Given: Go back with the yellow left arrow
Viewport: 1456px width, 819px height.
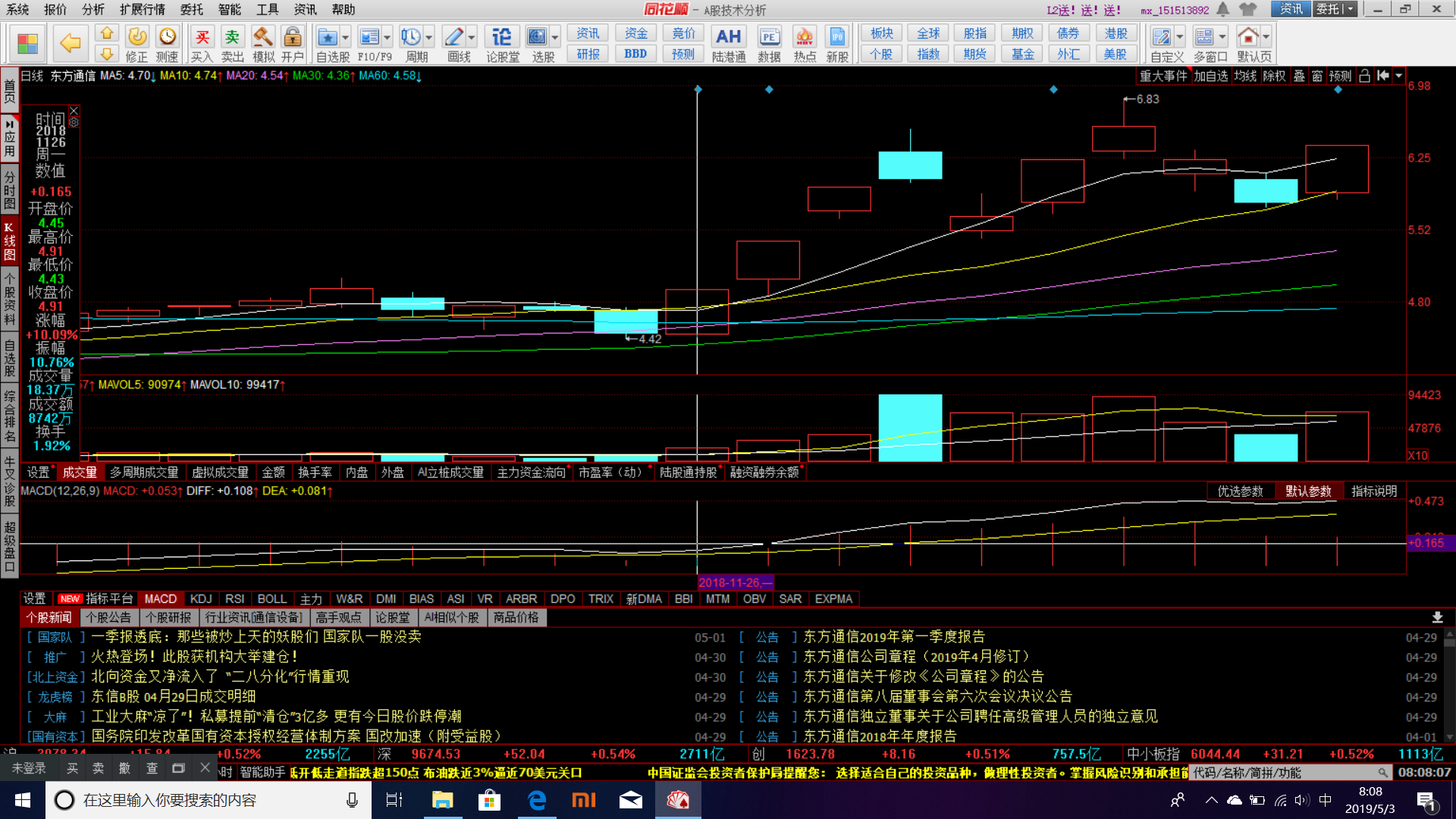Looking at the screenshot, I should (x=70, y=43).
